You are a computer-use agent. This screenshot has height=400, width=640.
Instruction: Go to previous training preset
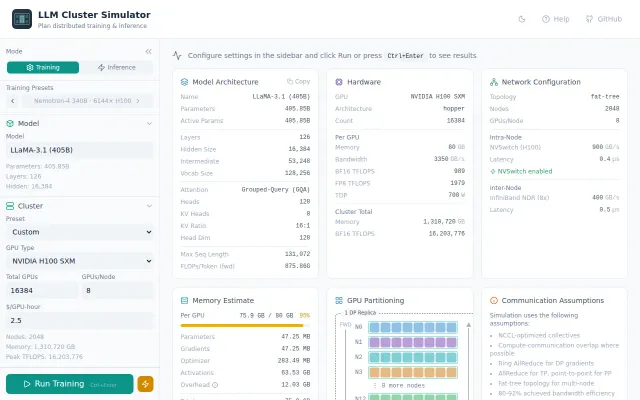click(x=13, y=101)
